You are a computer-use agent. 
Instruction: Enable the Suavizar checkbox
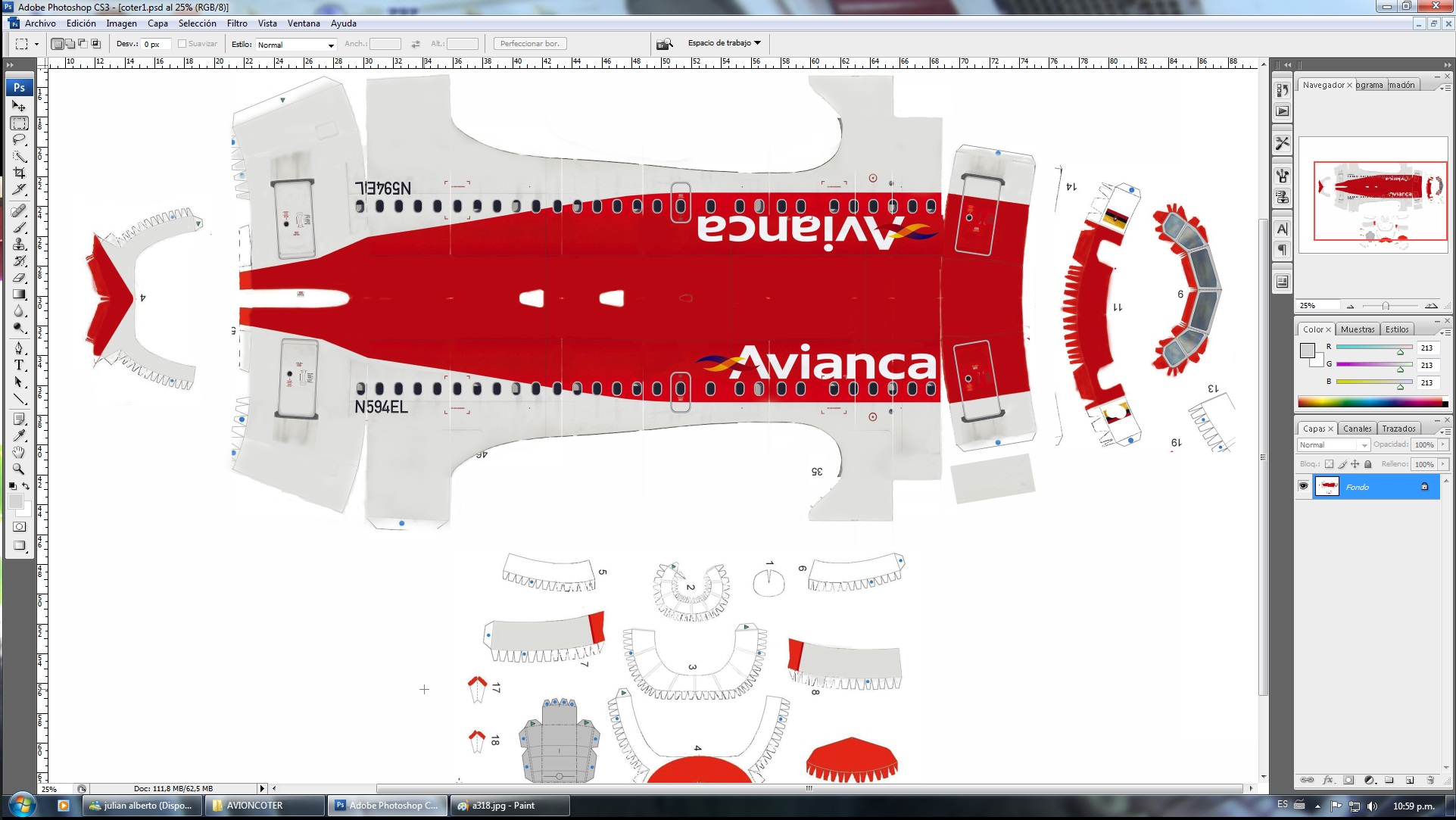coord(181,43)
